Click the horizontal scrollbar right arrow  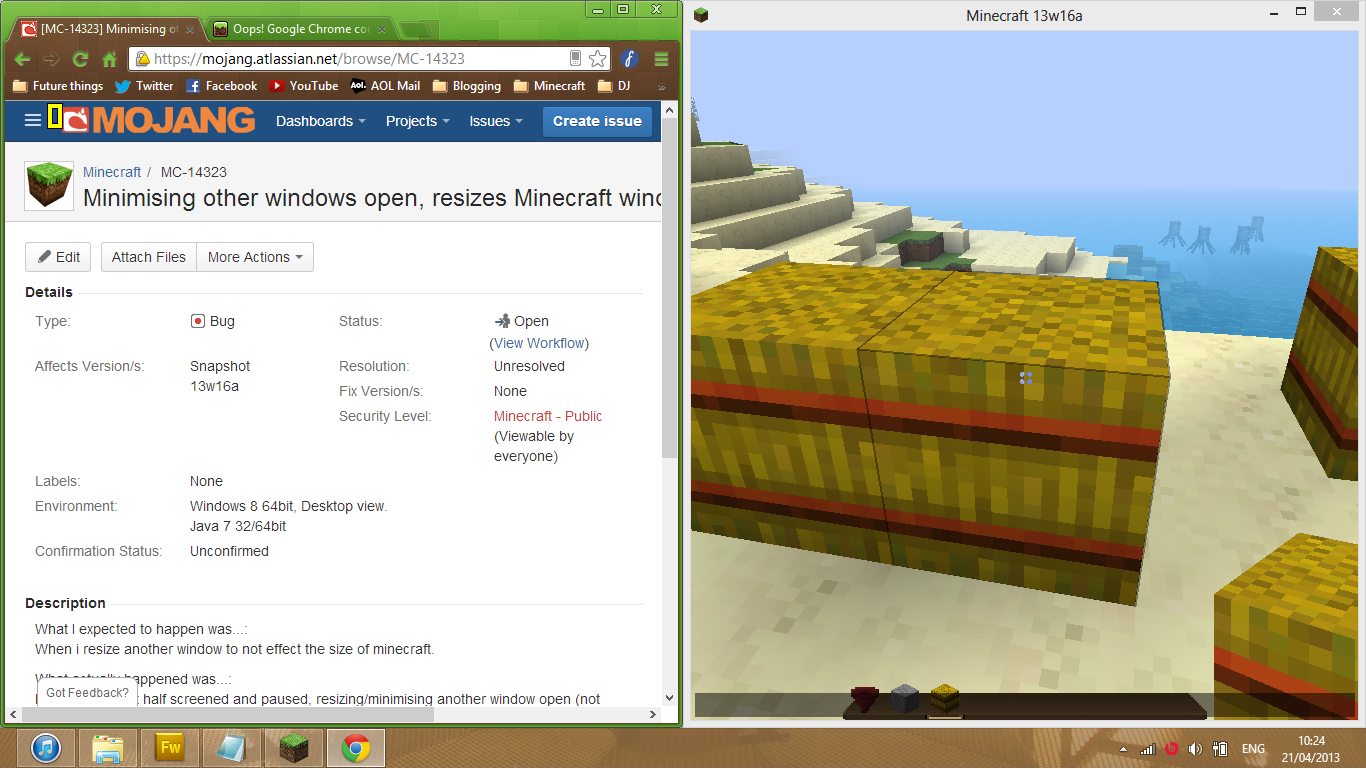pyautogui.click(x=654, y=714)
